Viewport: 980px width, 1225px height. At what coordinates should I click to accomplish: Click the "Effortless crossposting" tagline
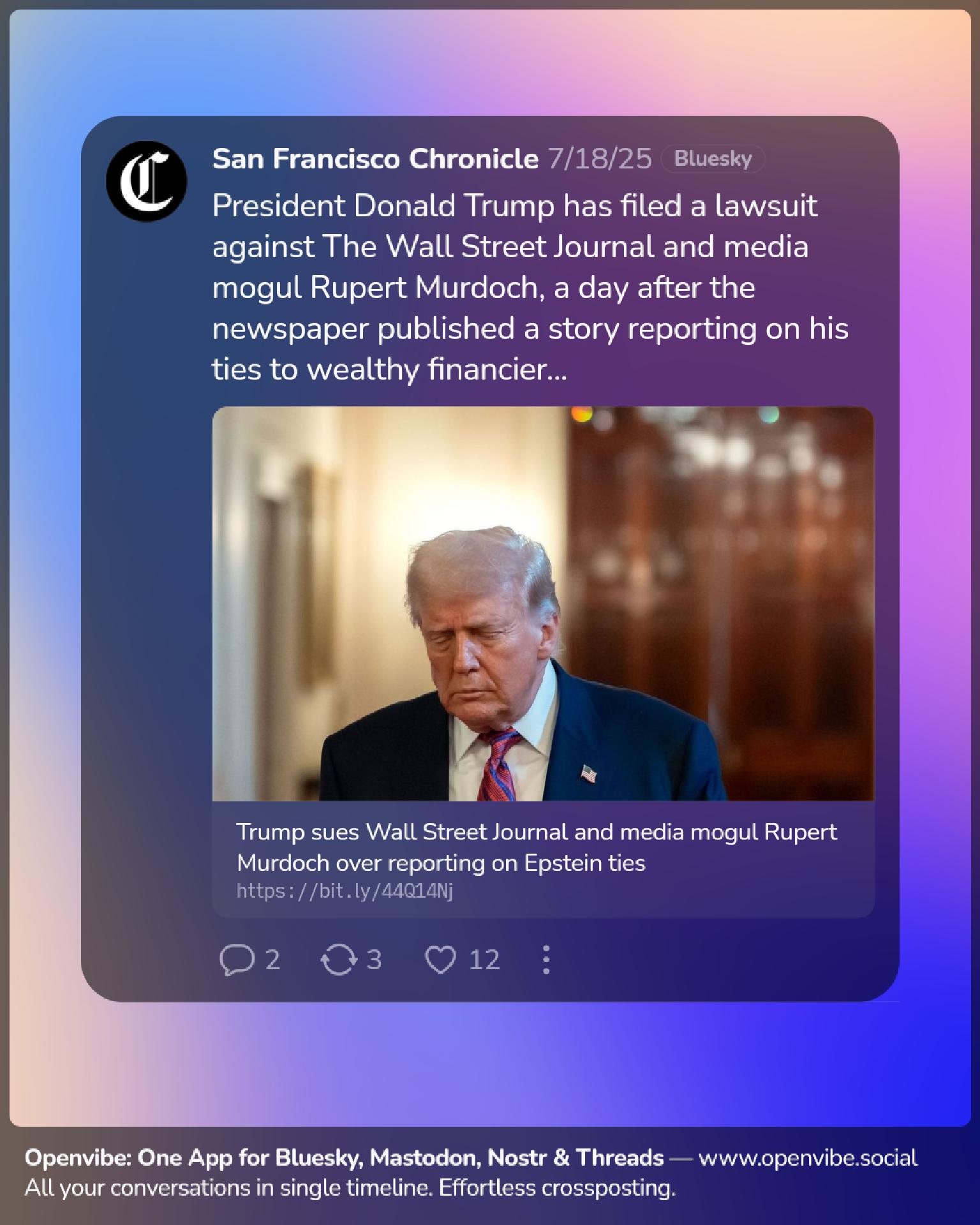coord(557,1188)
